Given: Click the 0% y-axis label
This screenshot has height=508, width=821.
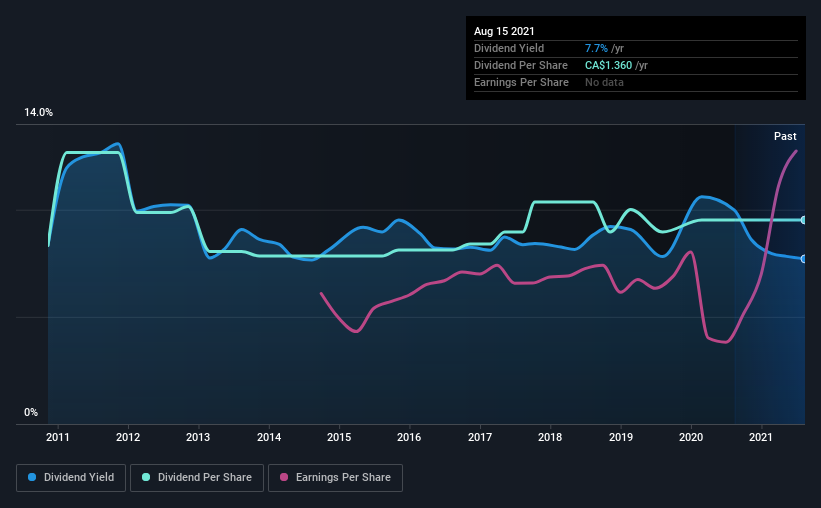Looking at the screenshot, I should [31, 412].
